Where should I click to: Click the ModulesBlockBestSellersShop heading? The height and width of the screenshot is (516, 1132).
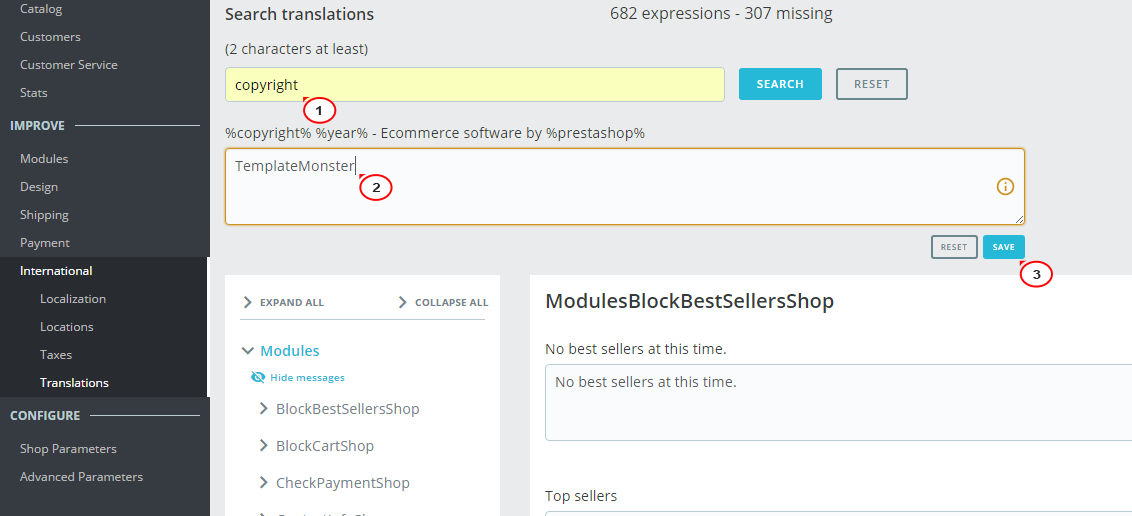(x=689, y=302)
